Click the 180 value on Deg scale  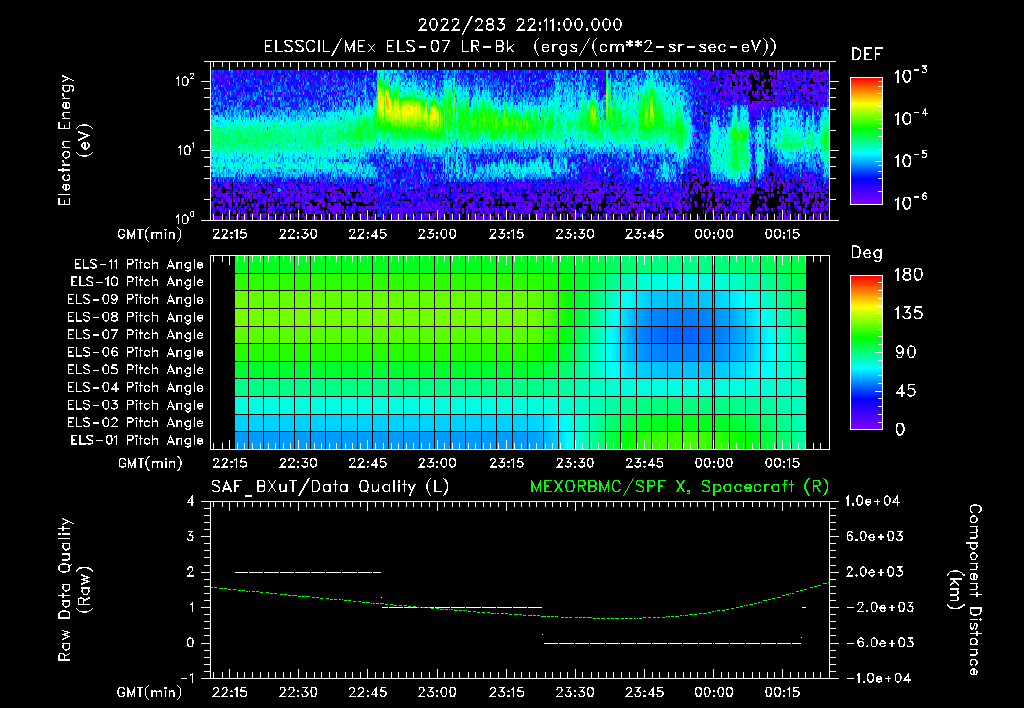pyautogui.click(x=909, y=275)
